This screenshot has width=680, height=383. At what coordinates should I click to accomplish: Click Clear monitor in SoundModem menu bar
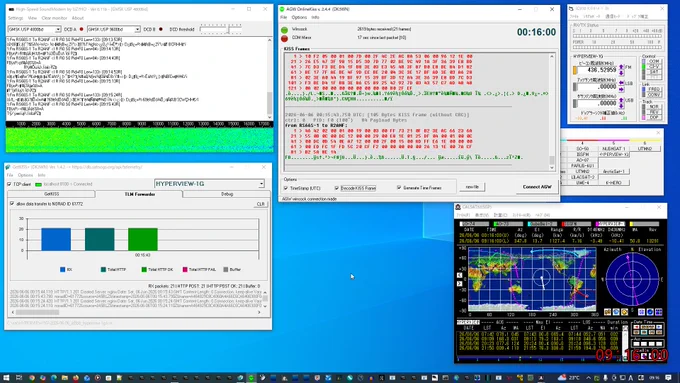pos(54,18)
